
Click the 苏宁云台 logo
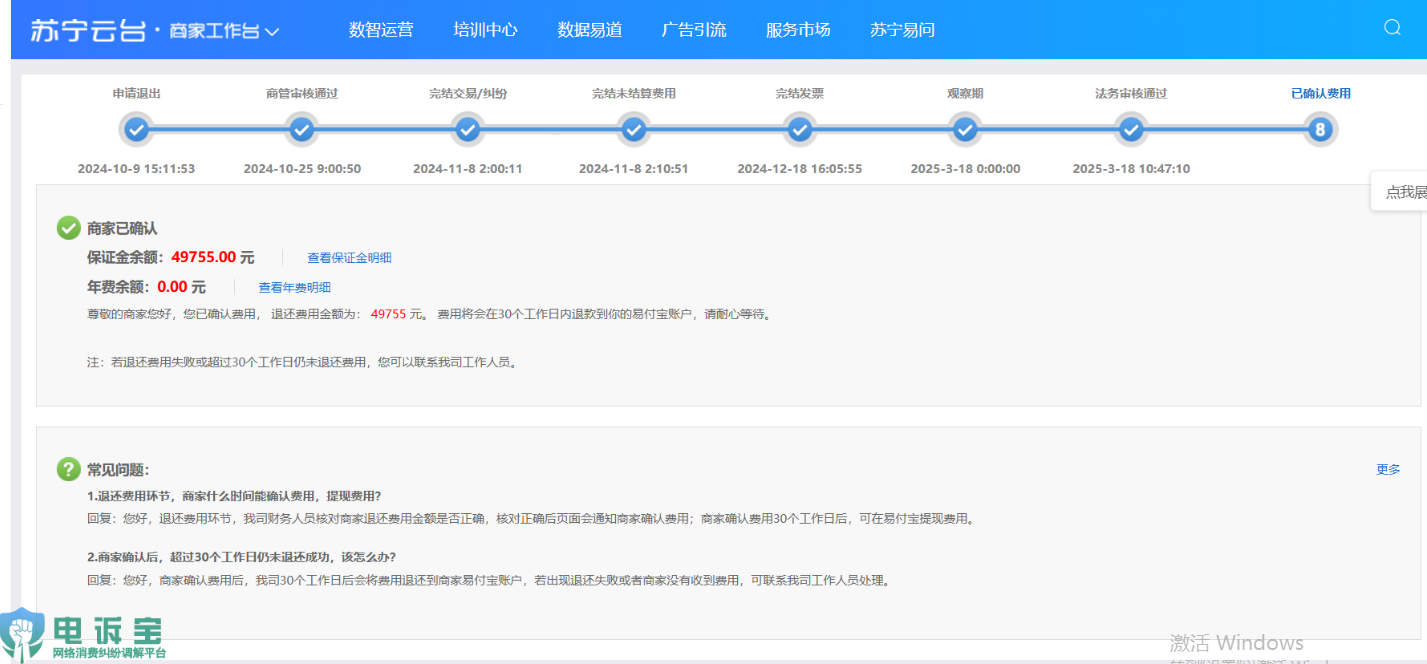88,30
